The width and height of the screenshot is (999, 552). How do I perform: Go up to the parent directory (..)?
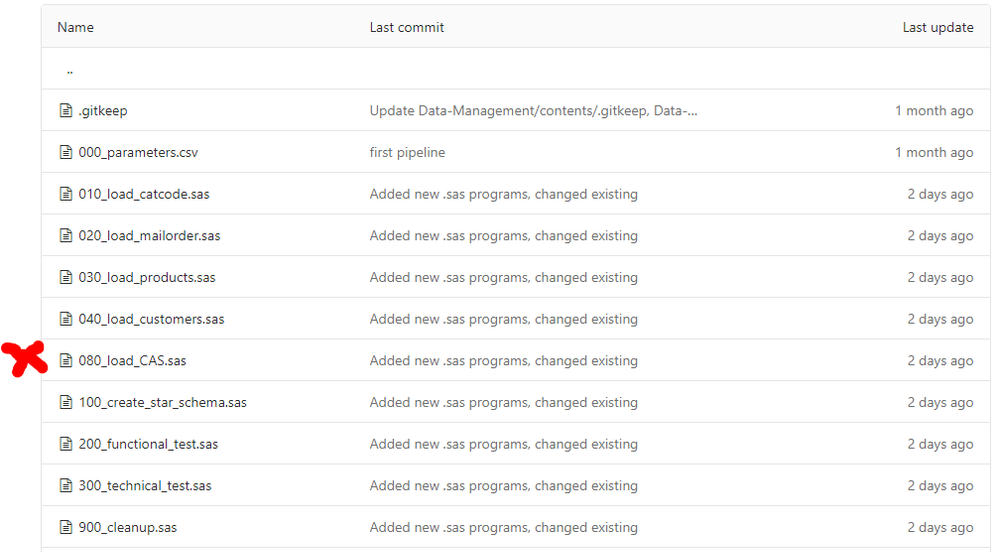[x=69, y=71]
